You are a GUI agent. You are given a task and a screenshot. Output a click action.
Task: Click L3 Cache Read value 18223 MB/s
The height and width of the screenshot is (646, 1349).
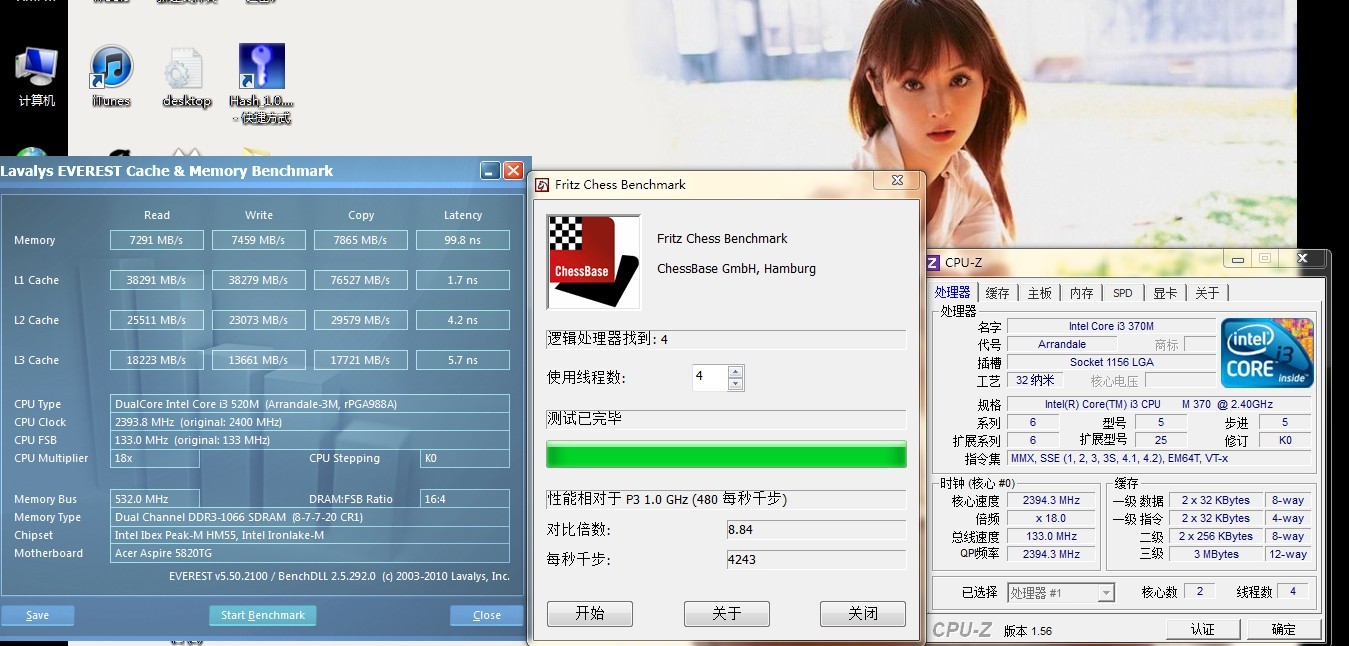[157, 360]
